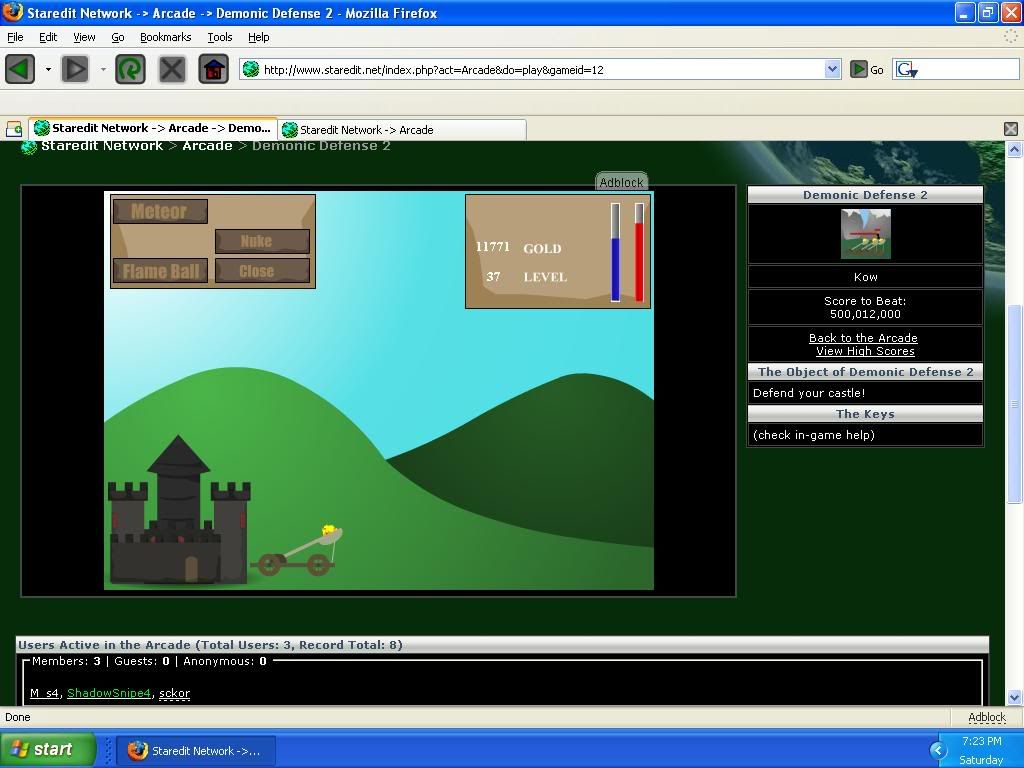The image size is (1024, 768).
Task: Click the site globe icon in the address bar
Action: 251,69
